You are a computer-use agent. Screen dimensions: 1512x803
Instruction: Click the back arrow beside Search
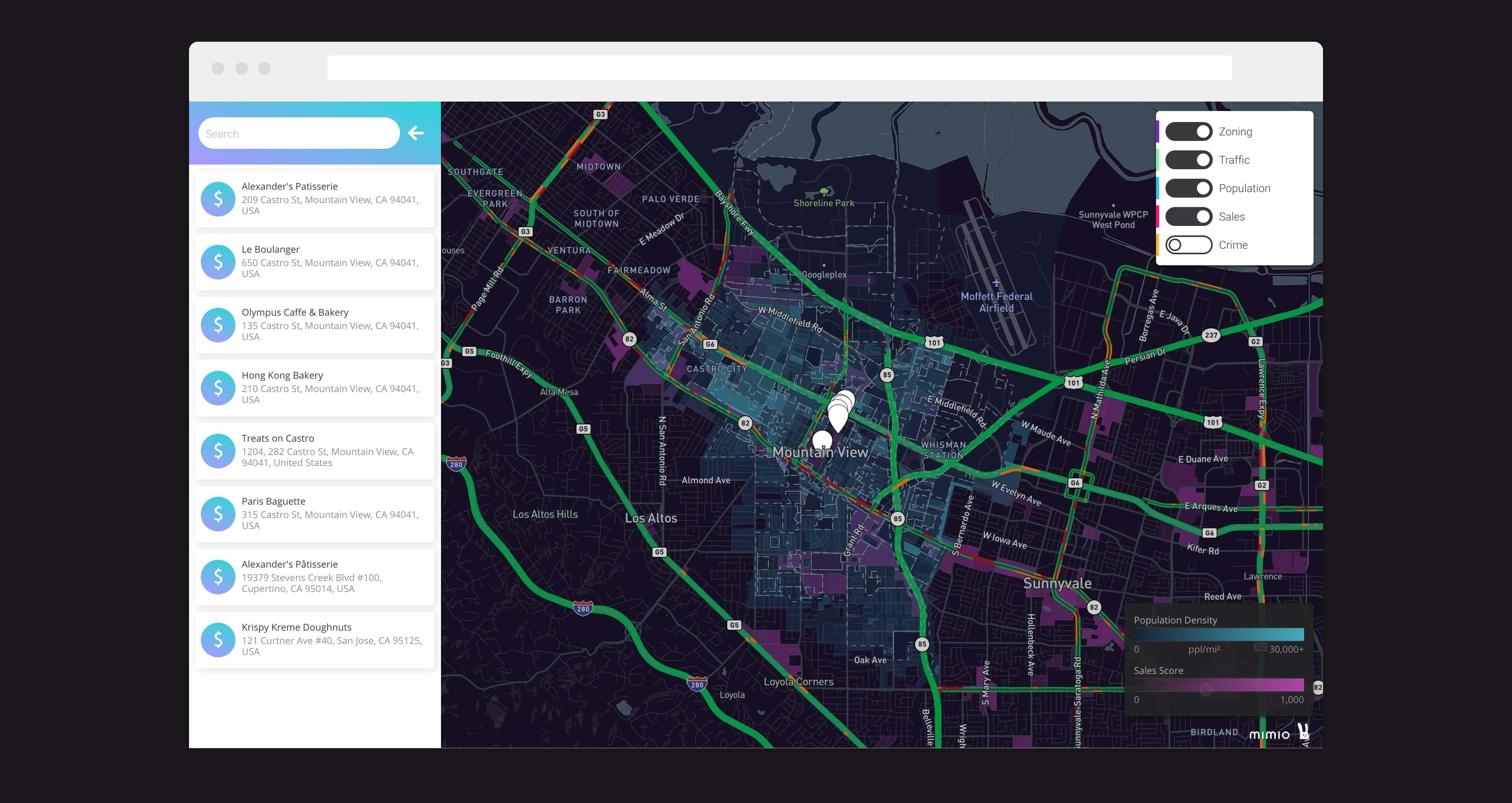pyautogui.click(x=416, y=133)
